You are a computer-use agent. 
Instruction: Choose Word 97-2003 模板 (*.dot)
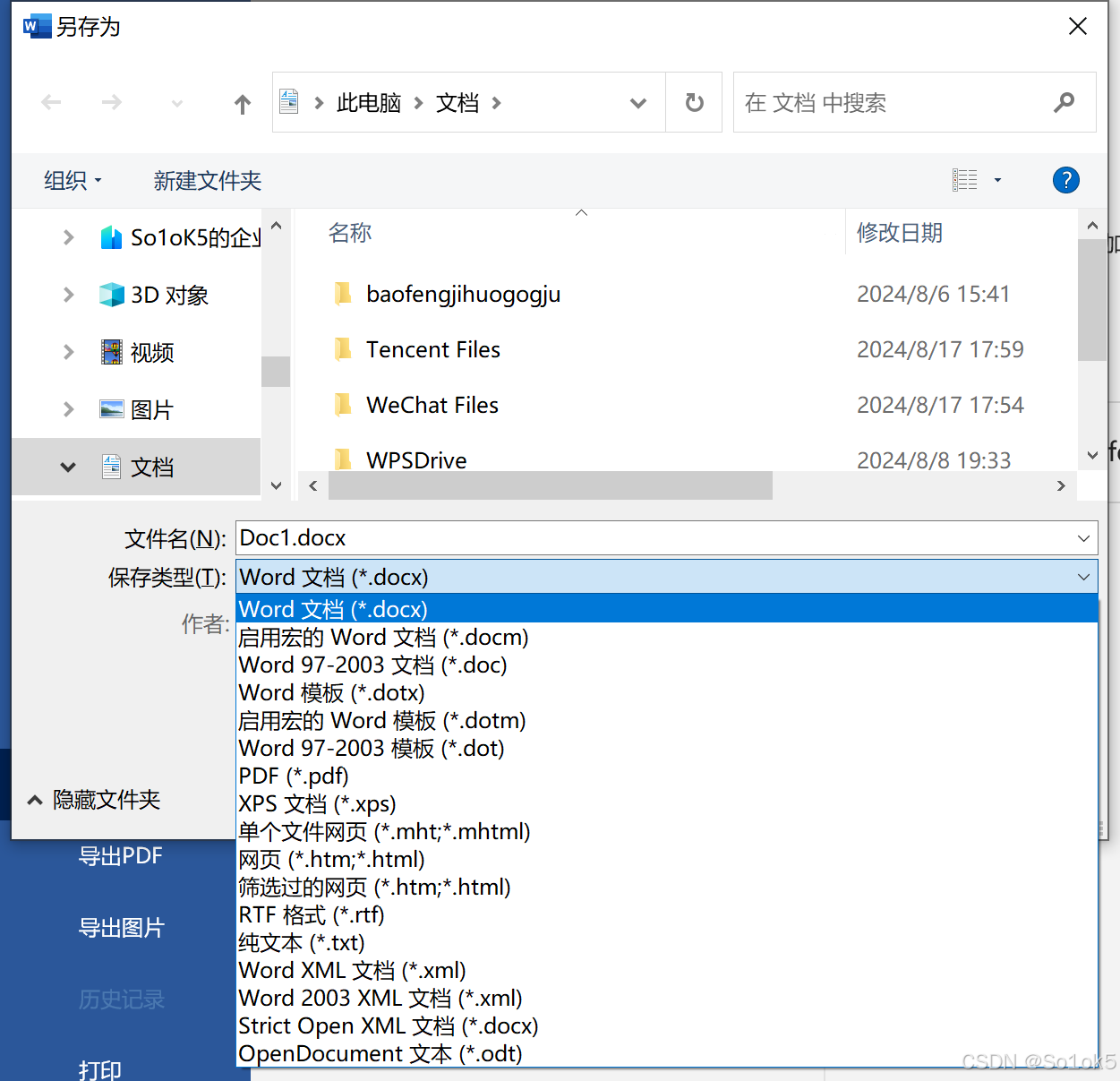pyautogui.click(x=666, y=748)
